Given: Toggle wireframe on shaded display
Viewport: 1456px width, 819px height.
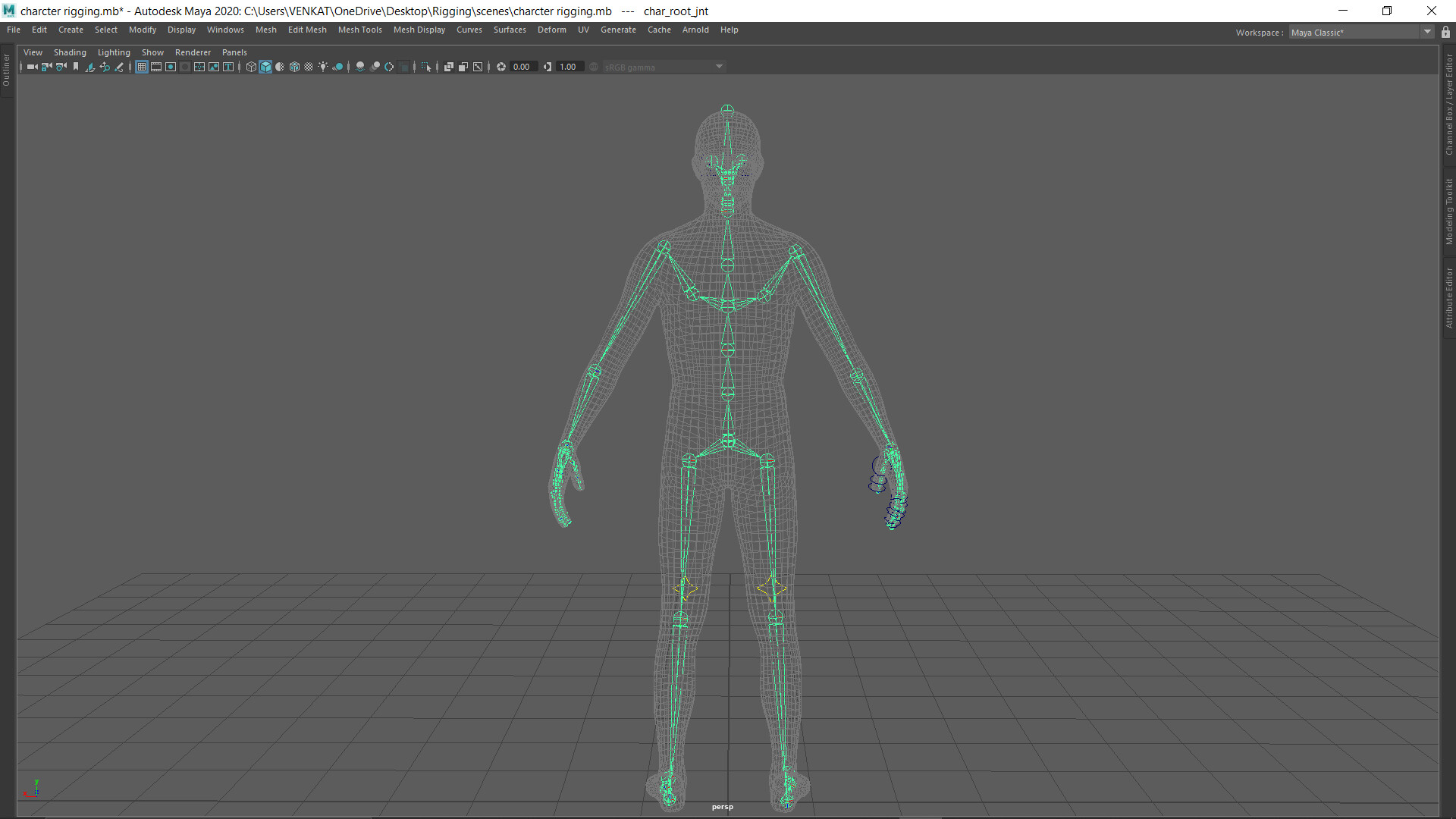Looking at the screenshot, I should (294, 67).
